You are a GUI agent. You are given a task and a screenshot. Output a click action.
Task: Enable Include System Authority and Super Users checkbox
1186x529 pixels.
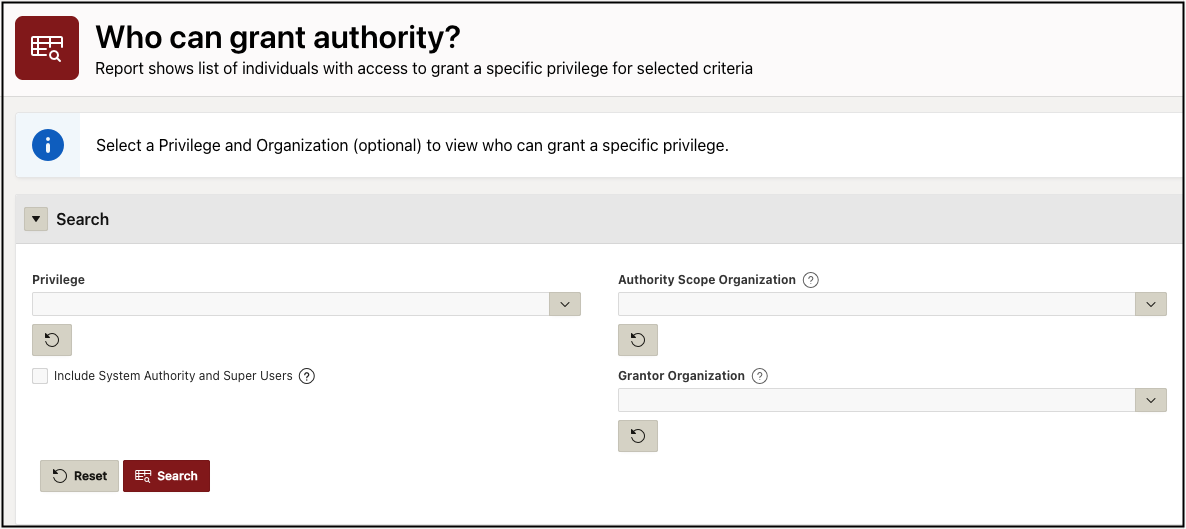pyautogui.click(x=40, y=376)
